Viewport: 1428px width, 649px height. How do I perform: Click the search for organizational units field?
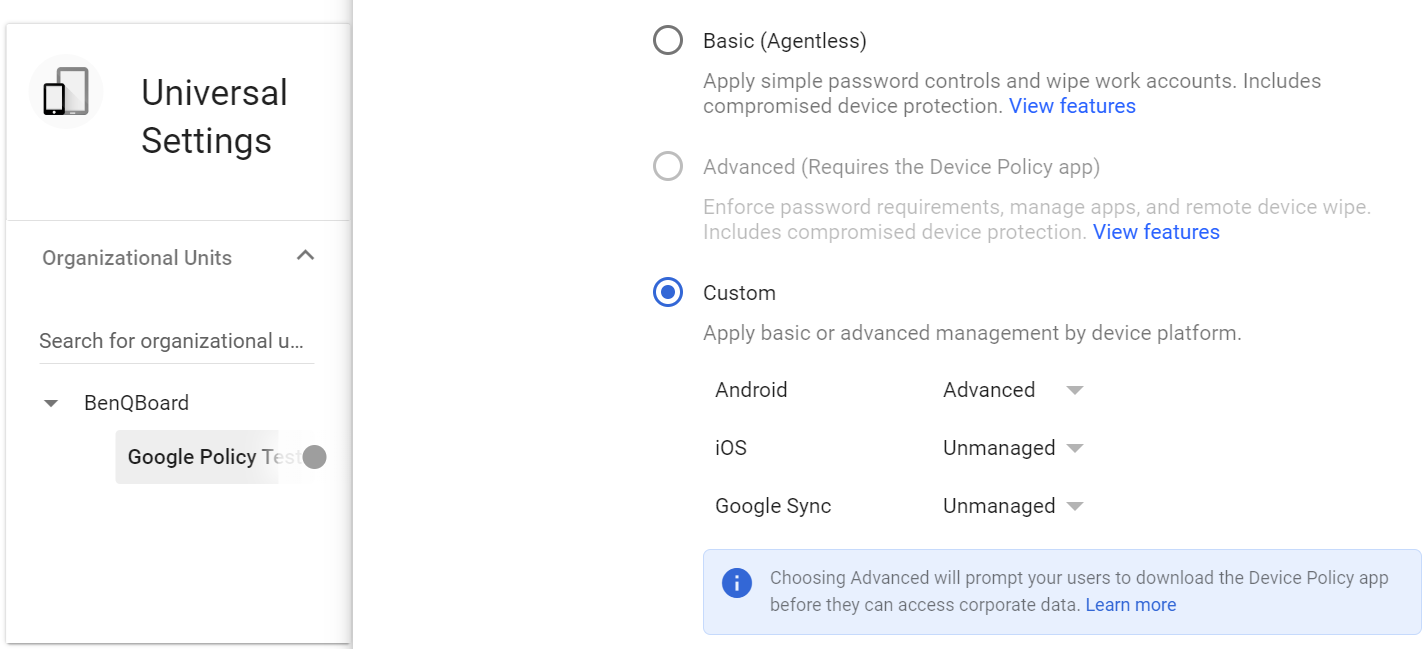176,340
